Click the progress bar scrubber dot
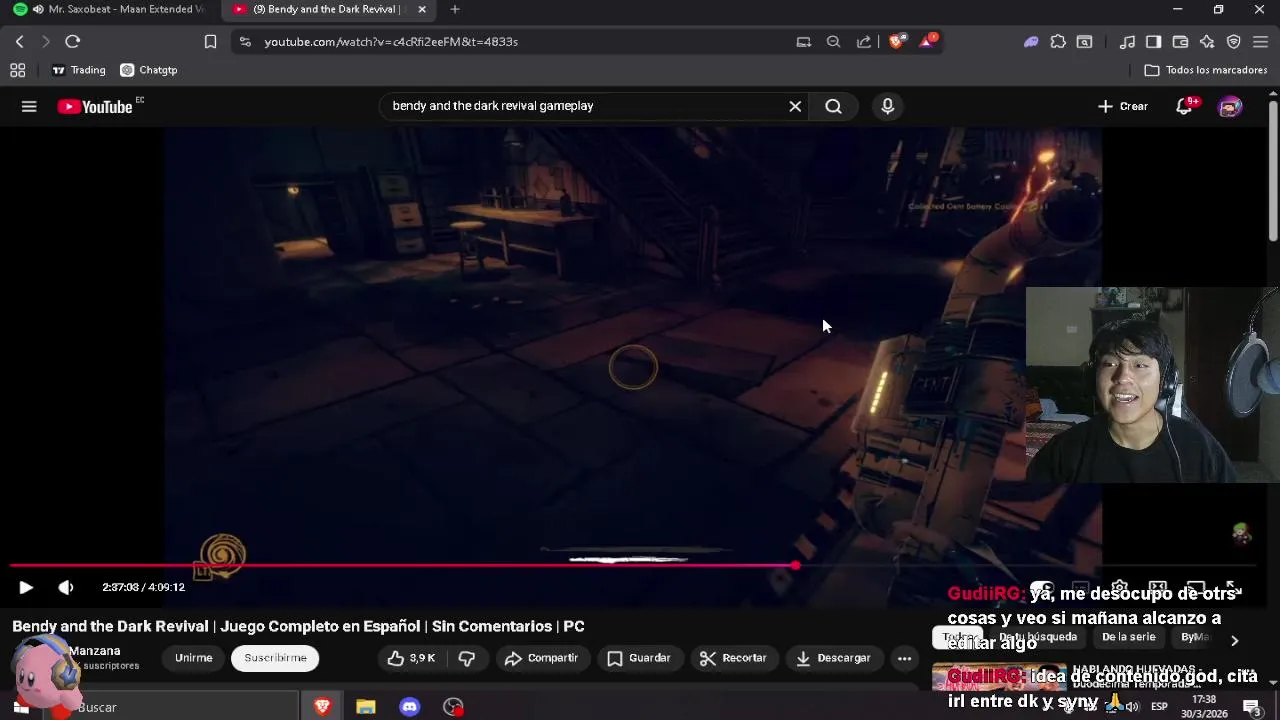 (795, 566)
